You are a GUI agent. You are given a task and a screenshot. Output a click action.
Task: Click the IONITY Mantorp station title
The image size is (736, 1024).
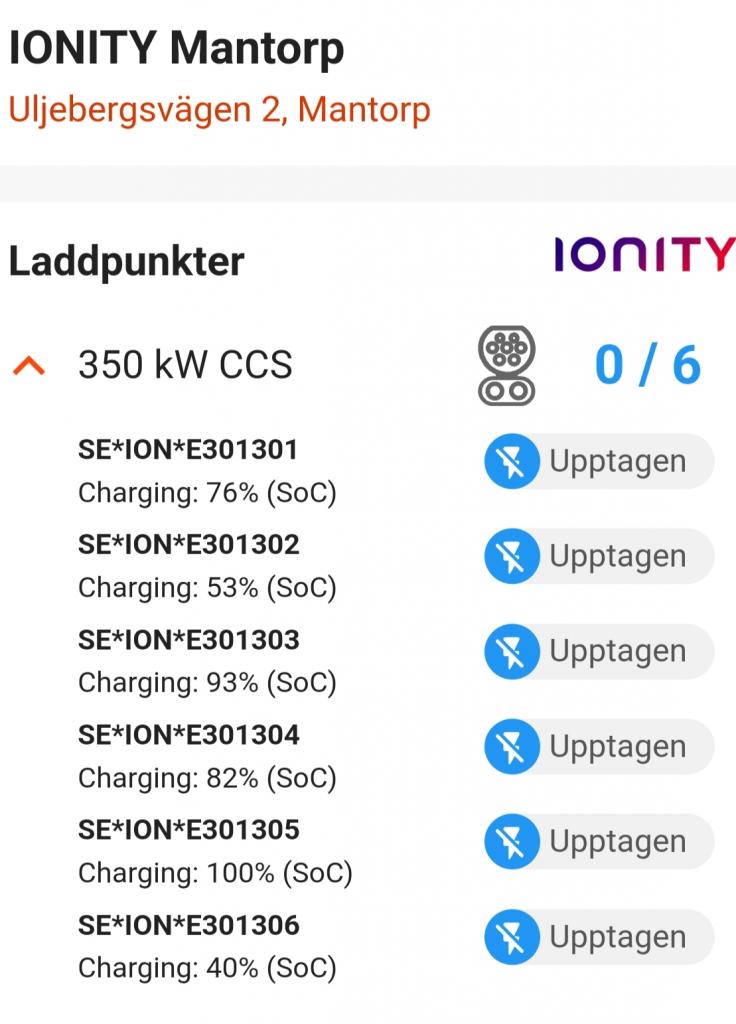click(176, 48)
